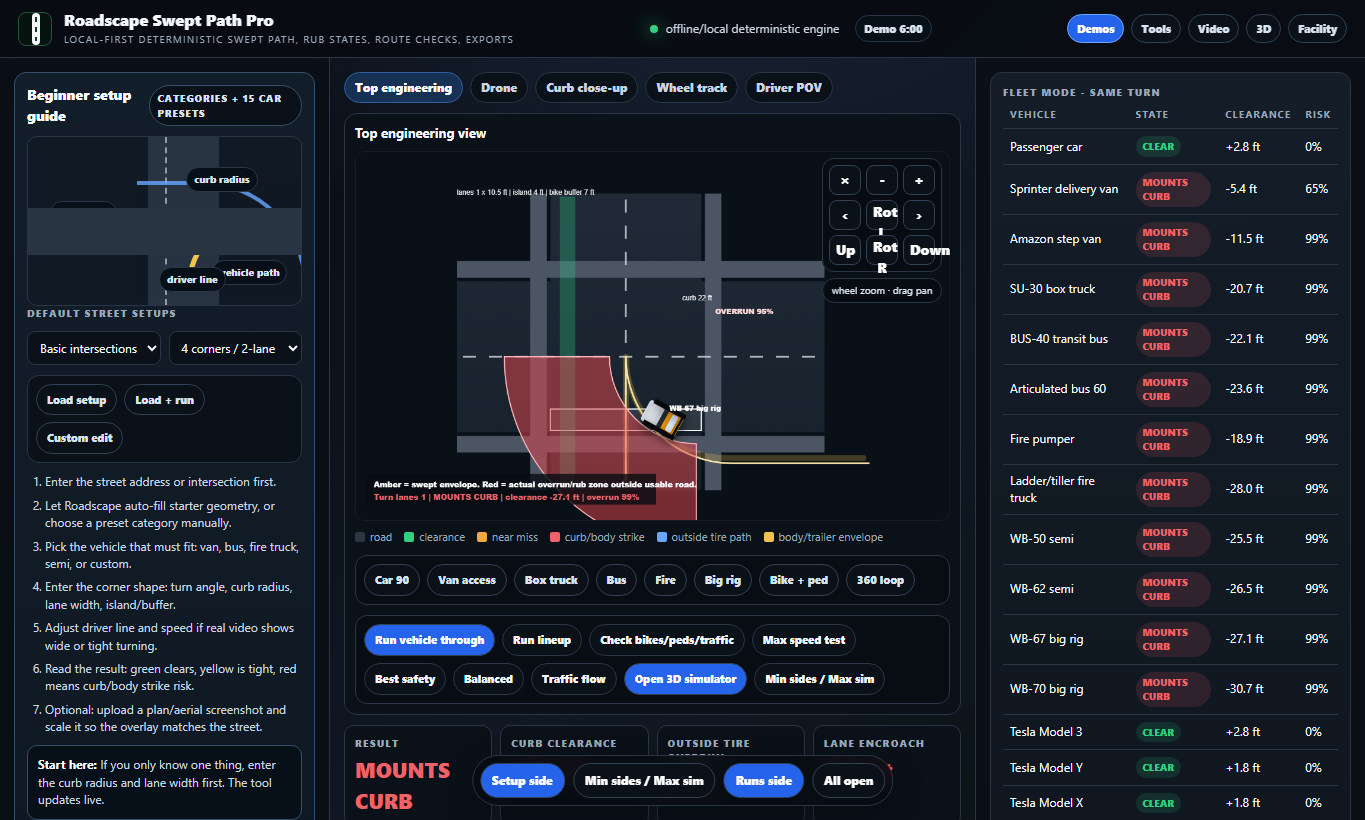Click the outside tire path legend swatch
1365x820 pixels.
663,538
